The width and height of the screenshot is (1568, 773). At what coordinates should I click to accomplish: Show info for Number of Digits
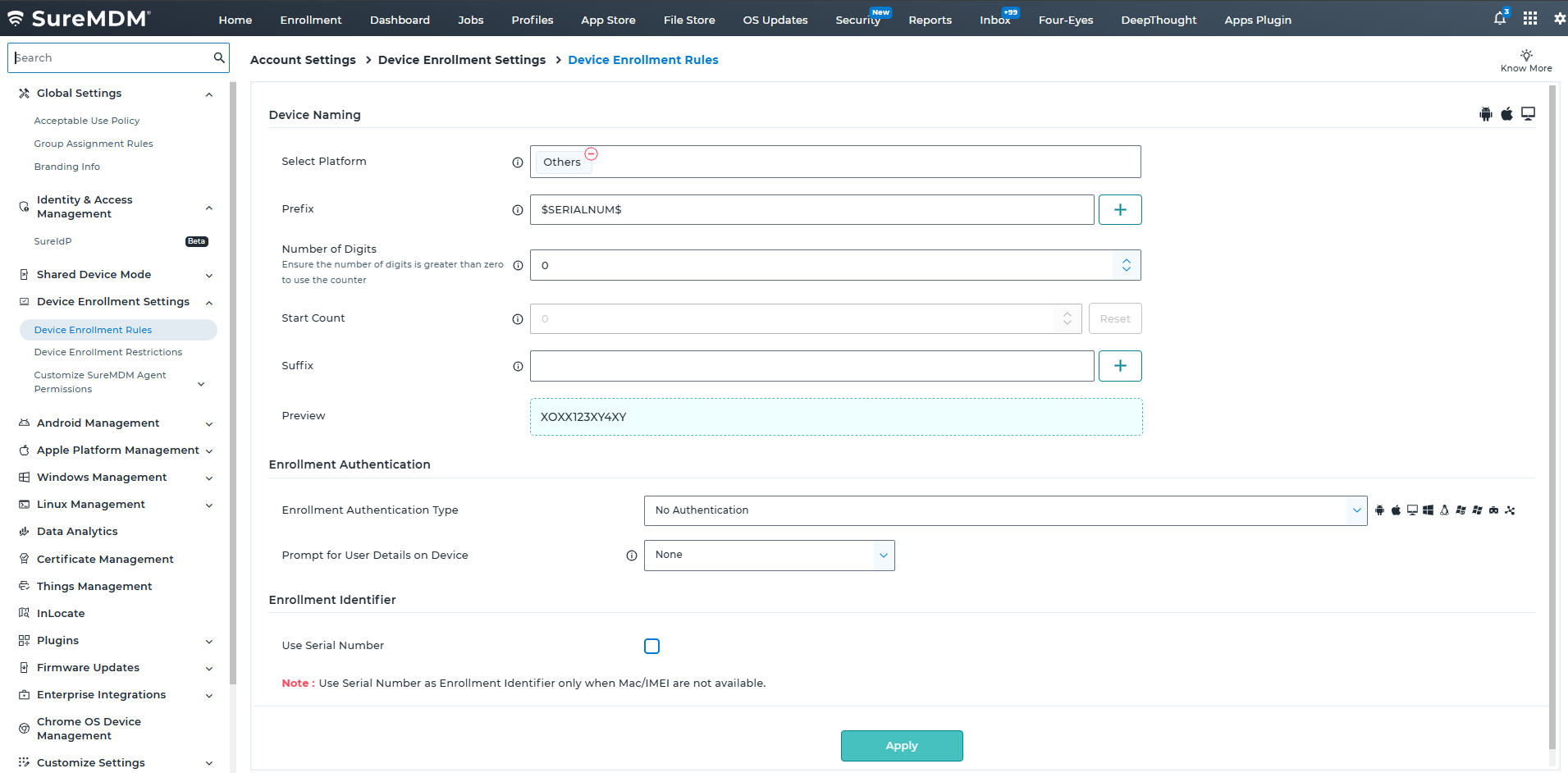518,266
